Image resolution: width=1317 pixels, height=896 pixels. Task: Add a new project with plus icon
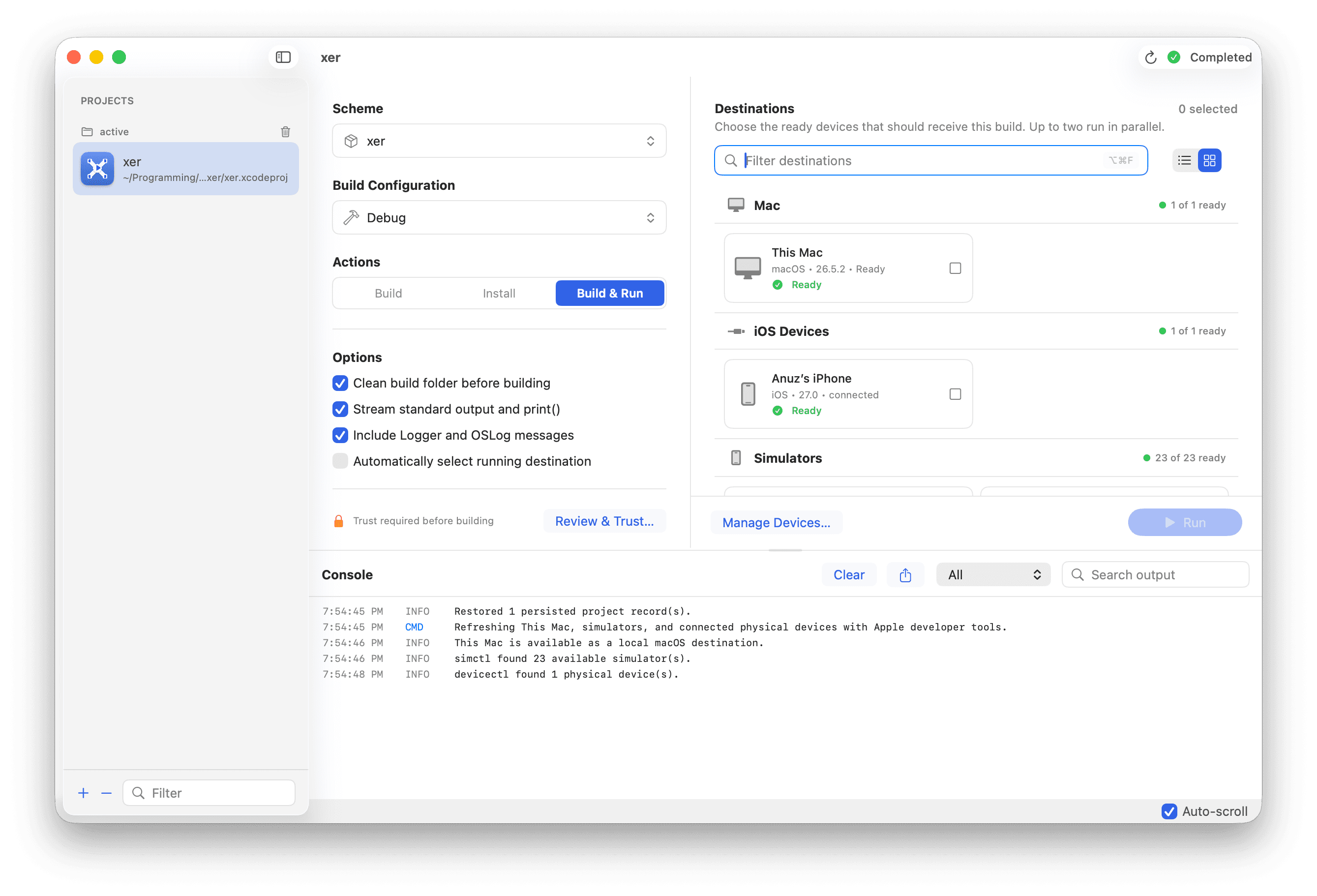(x=83, y=793)
